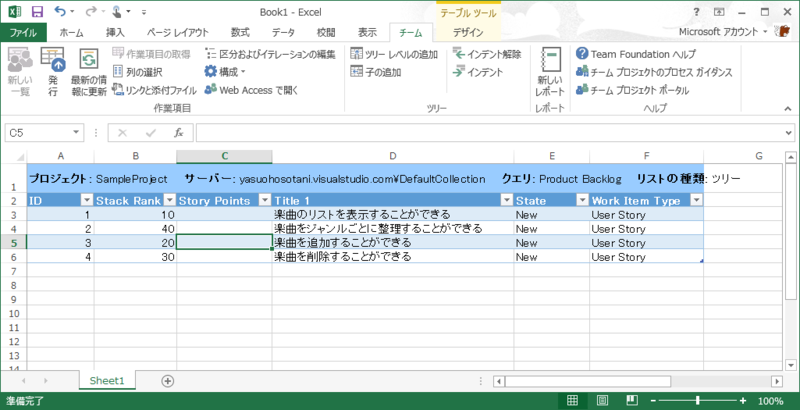Click the Publish (発行) button
This screenshot has height=410, width=800.
coord(53,71)
